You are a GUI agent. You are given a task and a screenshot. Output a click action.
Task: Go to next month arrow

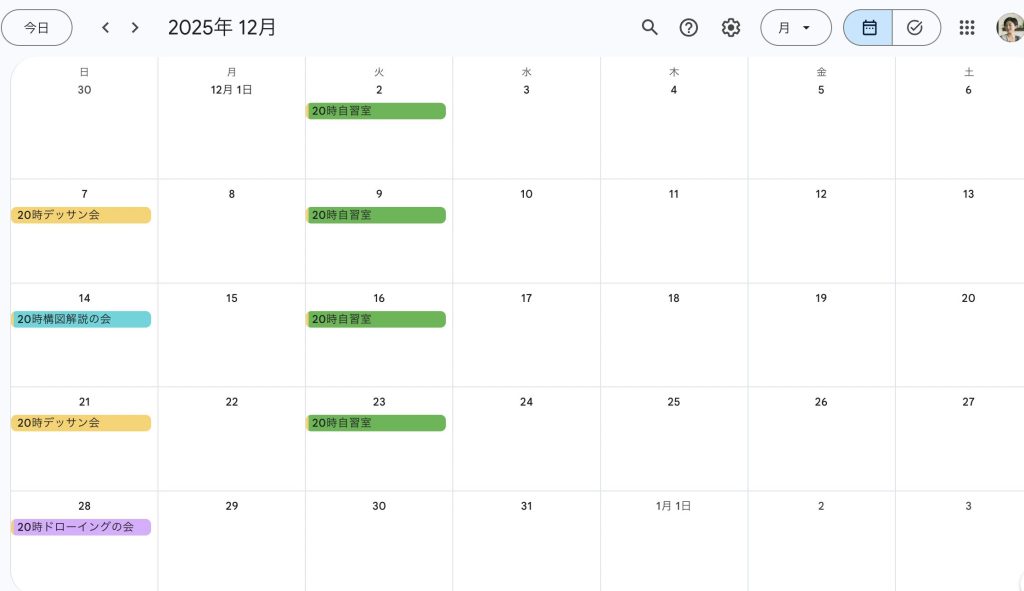[x=135, y=28]
